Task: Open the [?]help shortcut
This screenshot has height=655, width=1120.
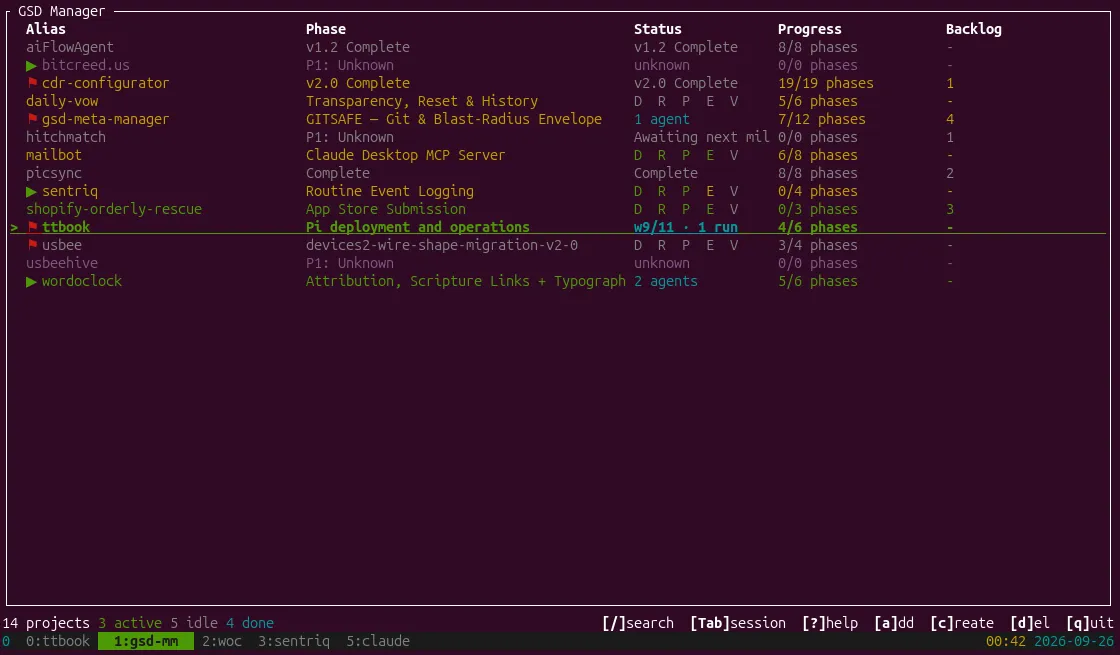Action: pos(830,623)
